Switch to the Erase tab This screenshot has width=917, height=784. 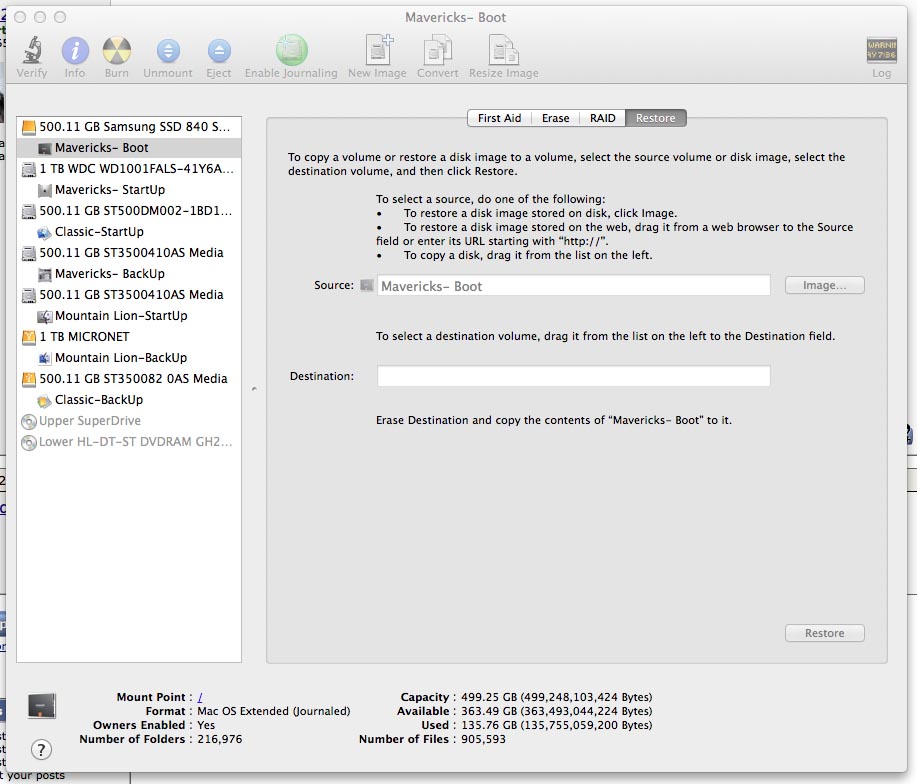(x=556, y=118)
